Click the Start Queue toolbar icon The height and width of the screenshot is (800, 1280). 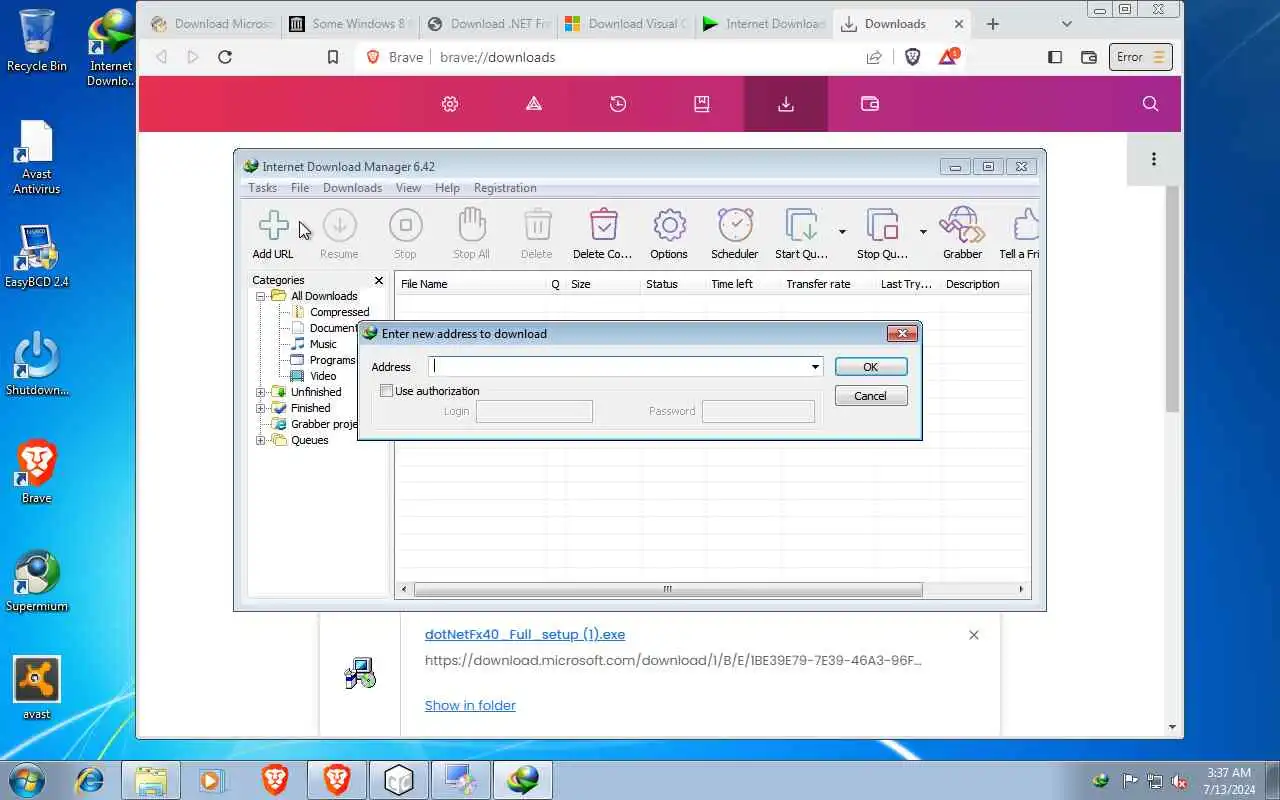tap(802, 226)
